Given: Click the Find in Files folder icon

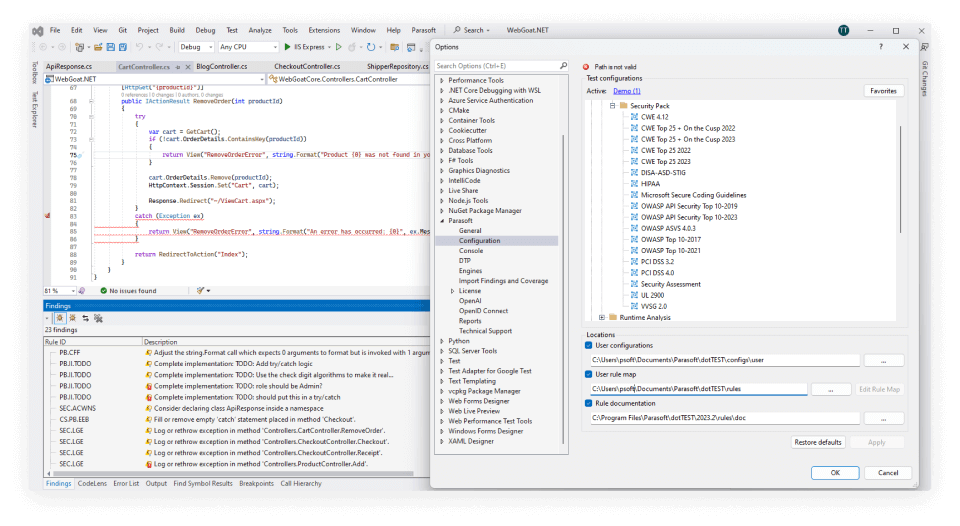Looking at the screenshot, I should [x=395, y=47].
